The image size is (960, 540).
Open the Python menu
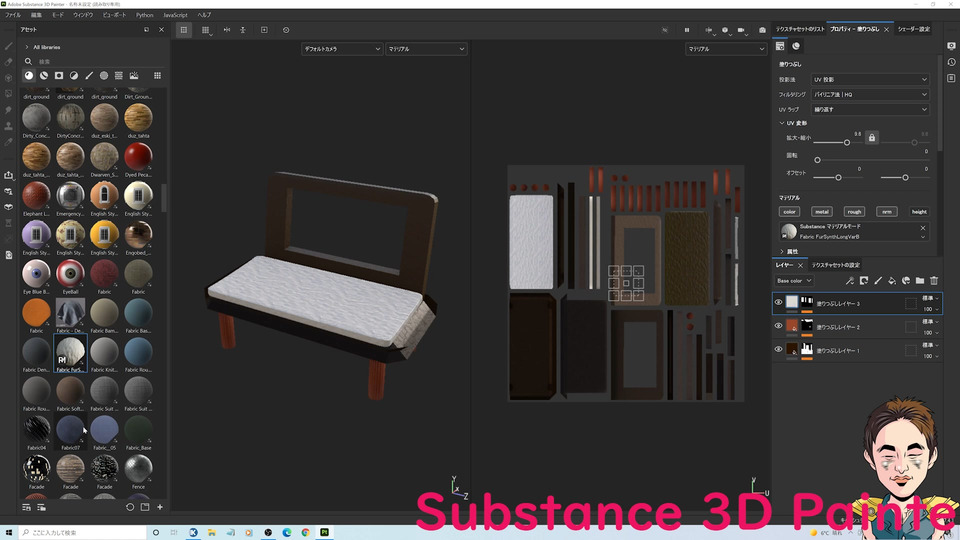click(x=144, y=15)
